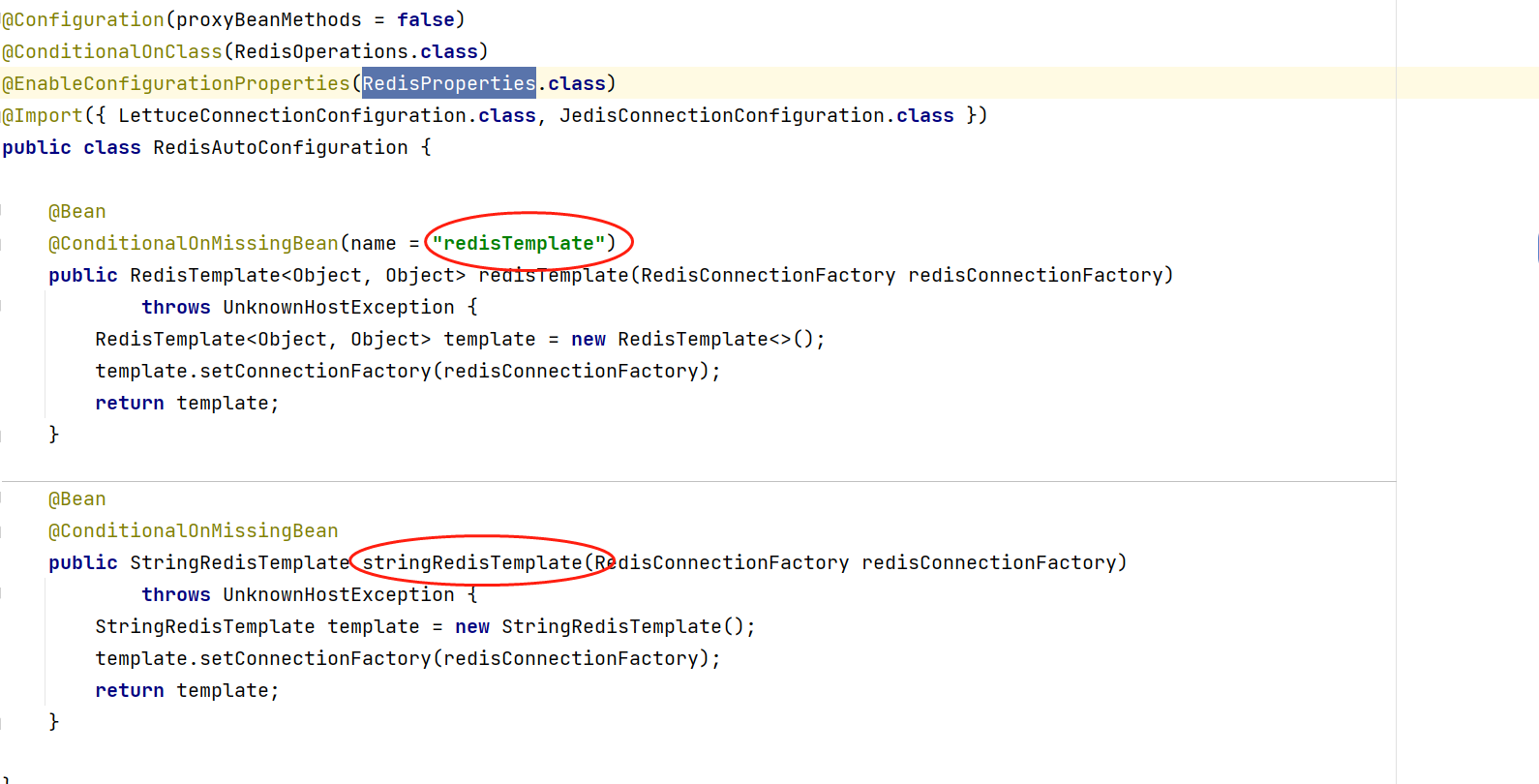
Task: Click the @Configuration annotation
Action: coord(83,19)
